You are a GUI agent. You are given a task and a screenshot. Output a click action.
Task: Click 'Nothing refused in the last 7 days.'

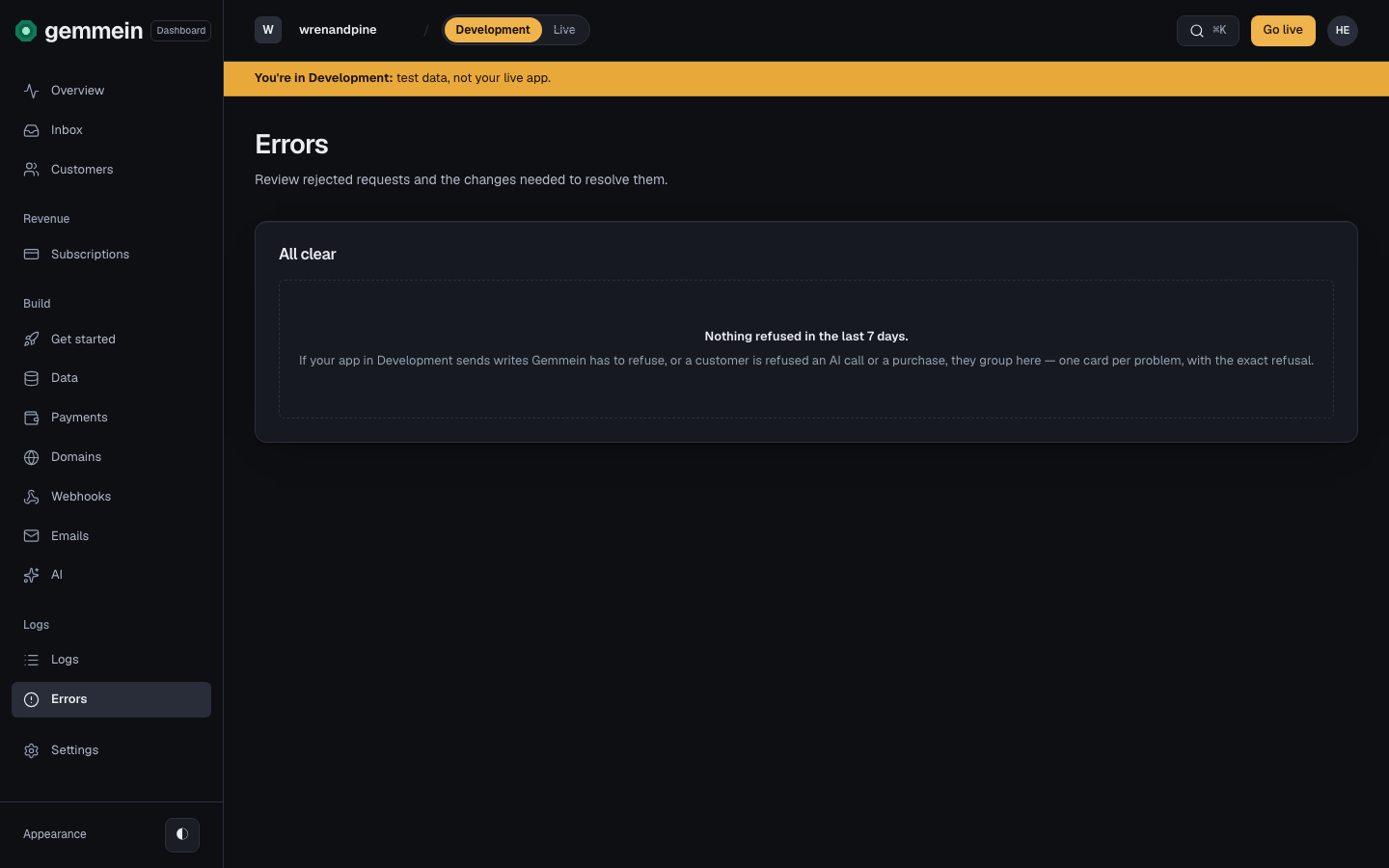point(806,337)
